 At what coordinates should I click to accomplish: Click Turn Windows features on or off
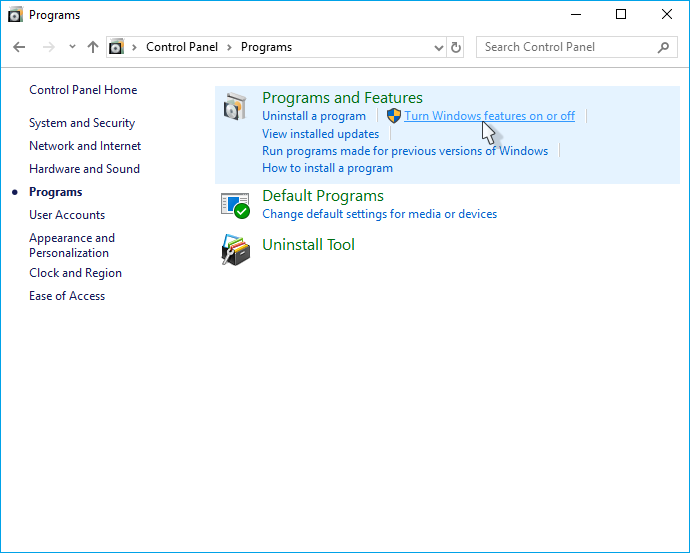coord(489,116)
